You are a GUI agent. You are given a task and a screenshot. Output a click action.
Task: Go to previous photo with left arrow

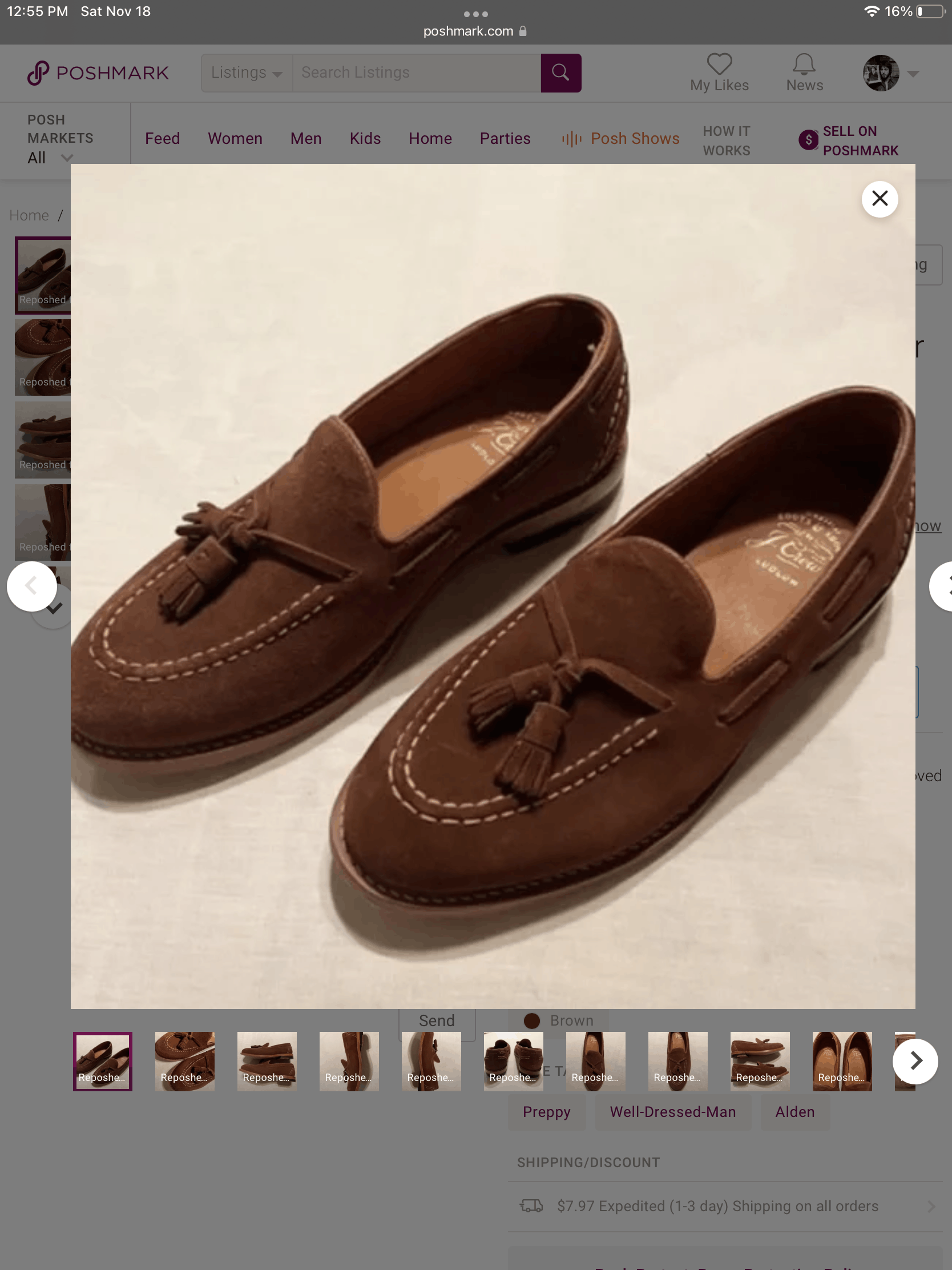click(31, 586)
